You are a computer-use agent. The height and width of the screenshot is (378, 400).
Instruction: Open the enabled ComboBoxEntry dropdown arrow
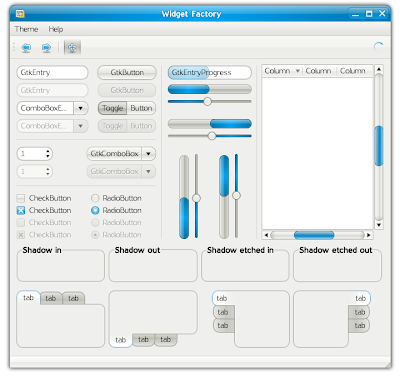tap(81, 108)
